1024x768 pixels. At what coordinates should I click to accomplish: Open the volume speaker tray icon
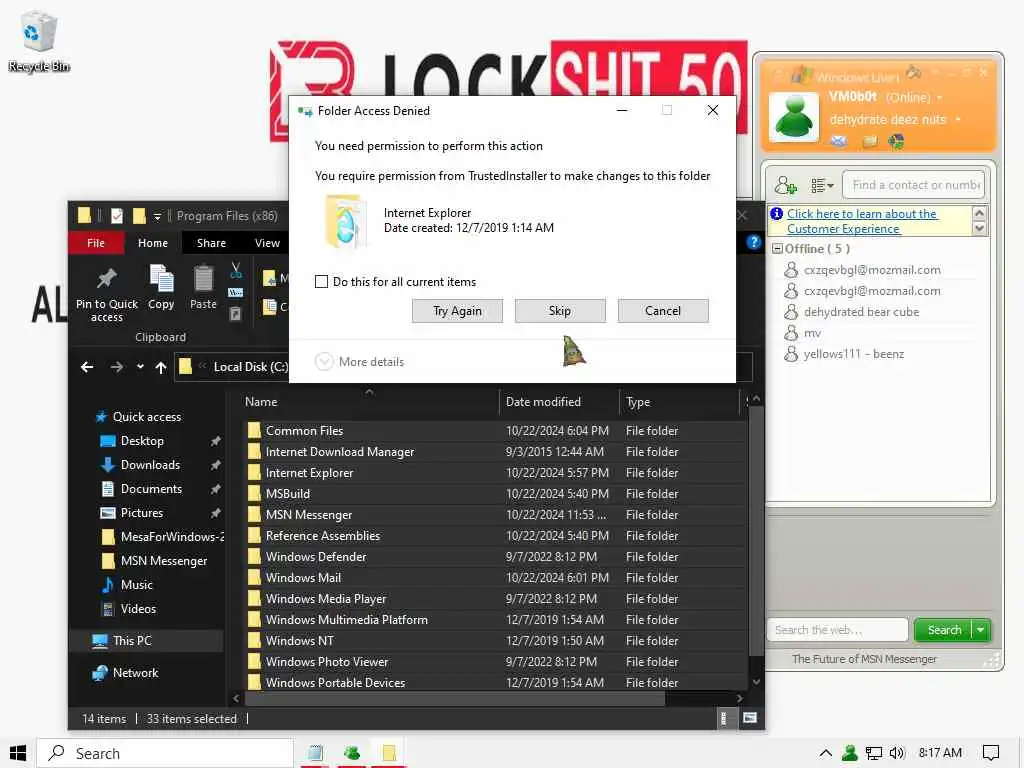[x=897, y=753]
